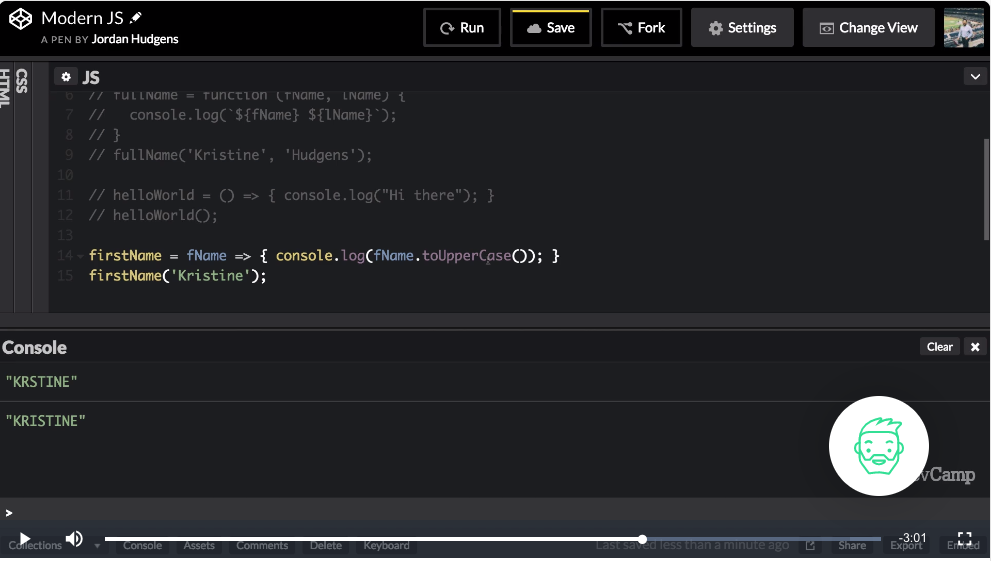
Task: Fork this pen
Action: (x=641, y=28)
